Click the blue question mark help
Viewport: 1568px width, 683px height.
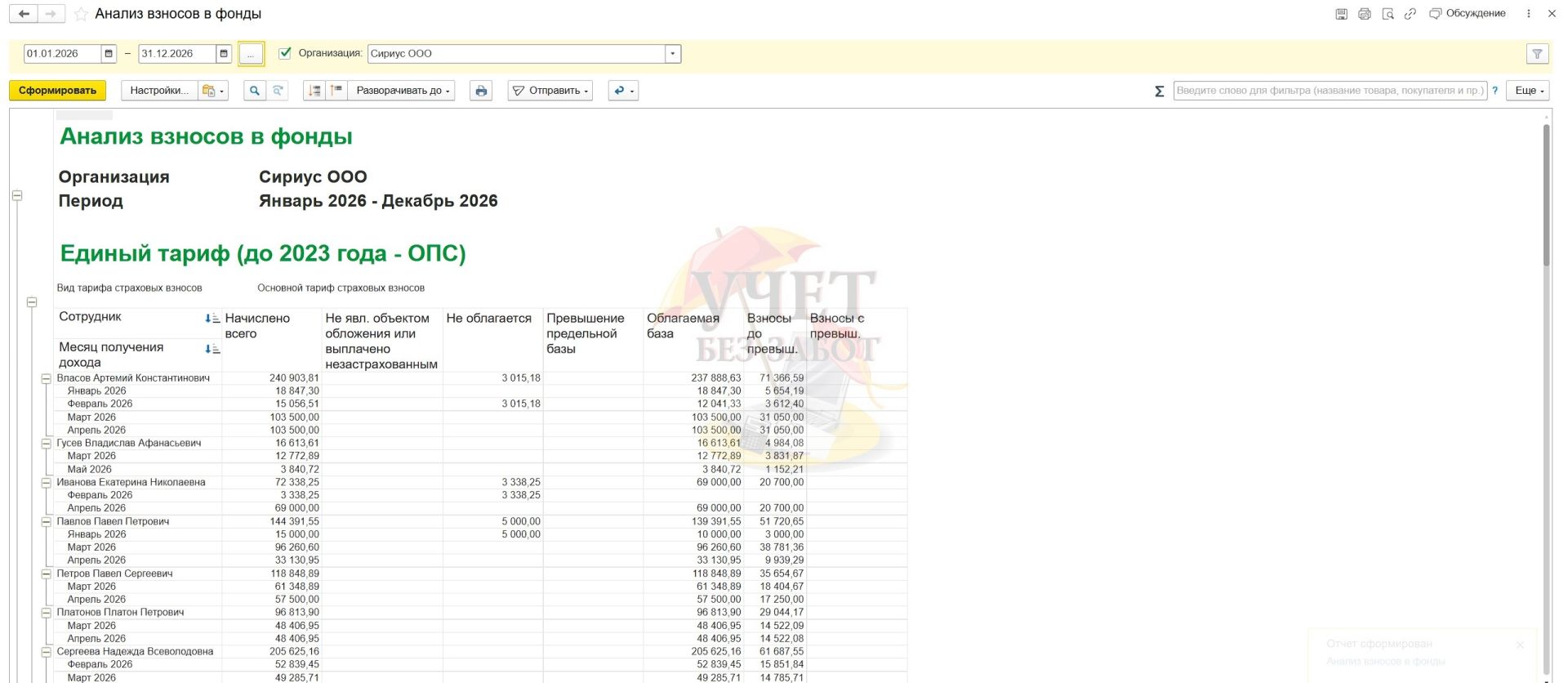point(1494,91)
